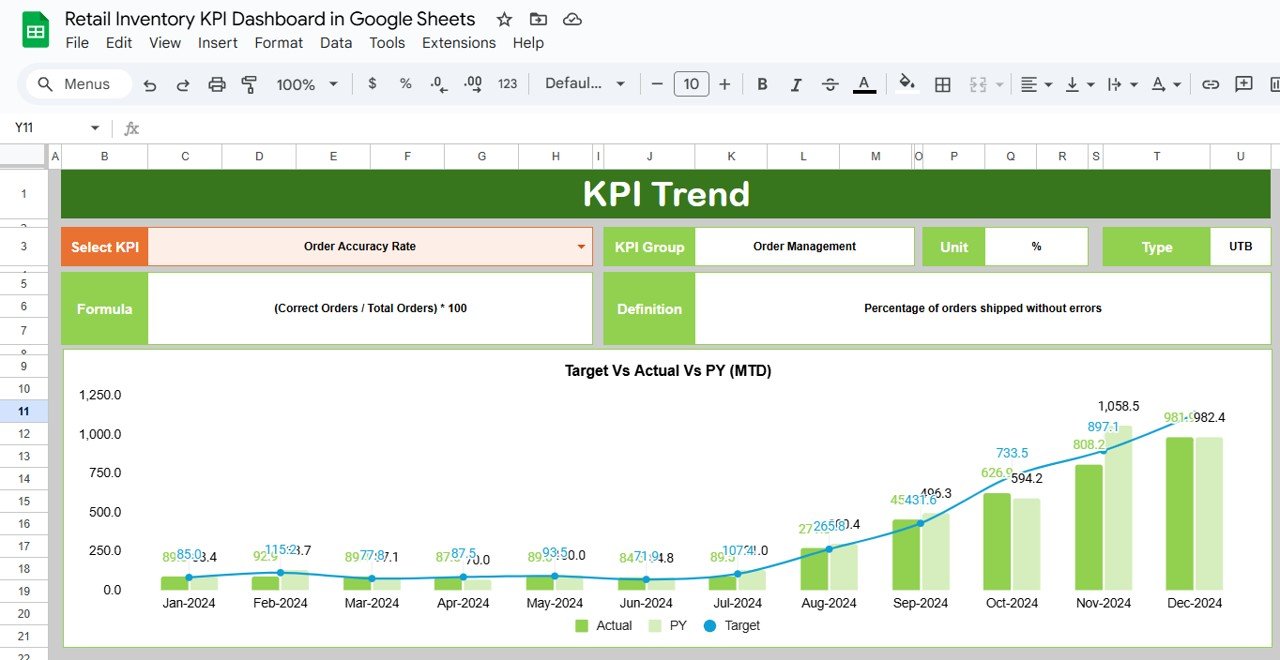Click merge cells icon
The height and width of the screenshot is (660, 1280).
[978, 84]
